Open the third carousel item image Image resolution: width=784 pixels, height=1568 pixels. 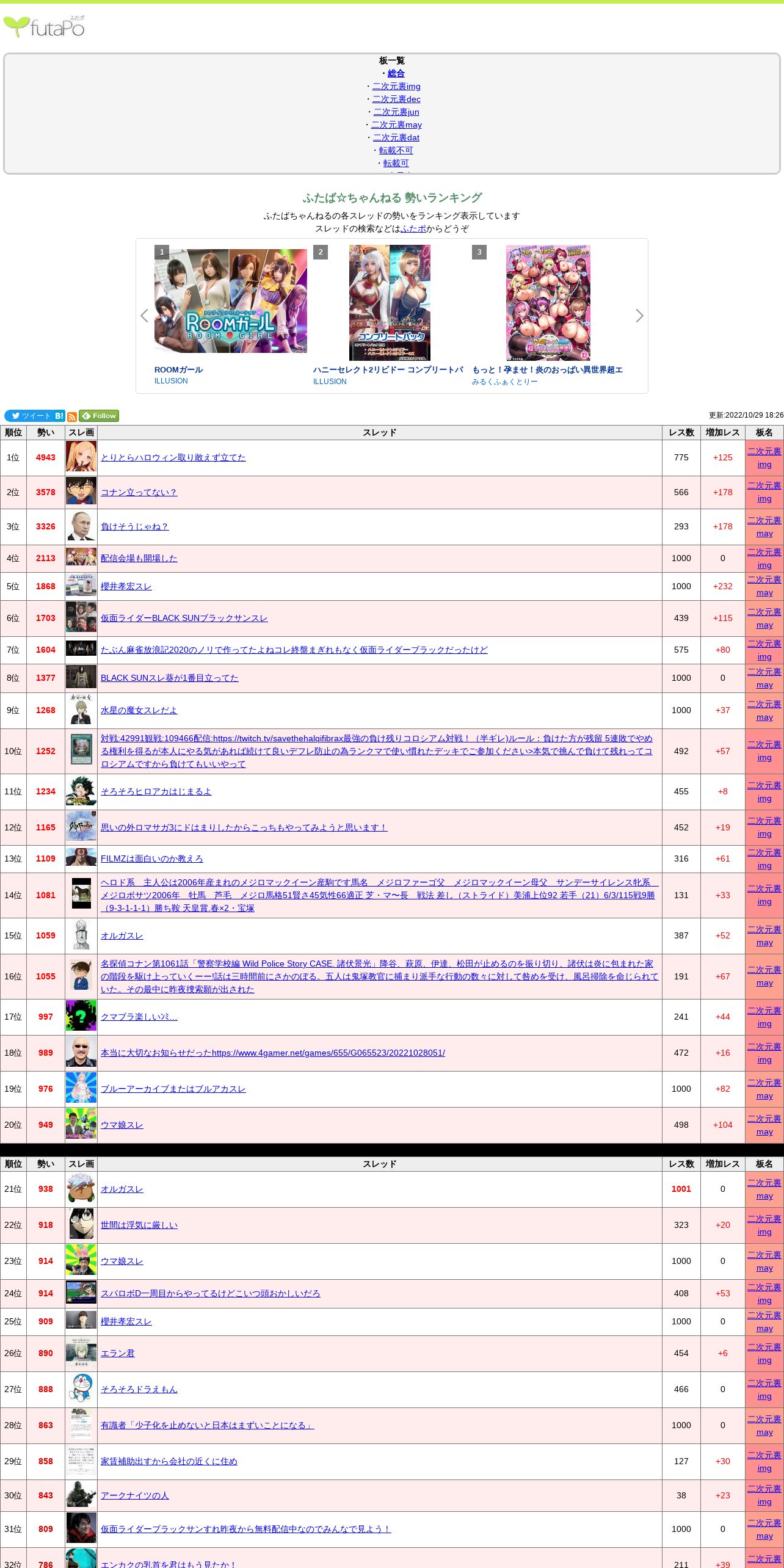(x=548, y=303)
